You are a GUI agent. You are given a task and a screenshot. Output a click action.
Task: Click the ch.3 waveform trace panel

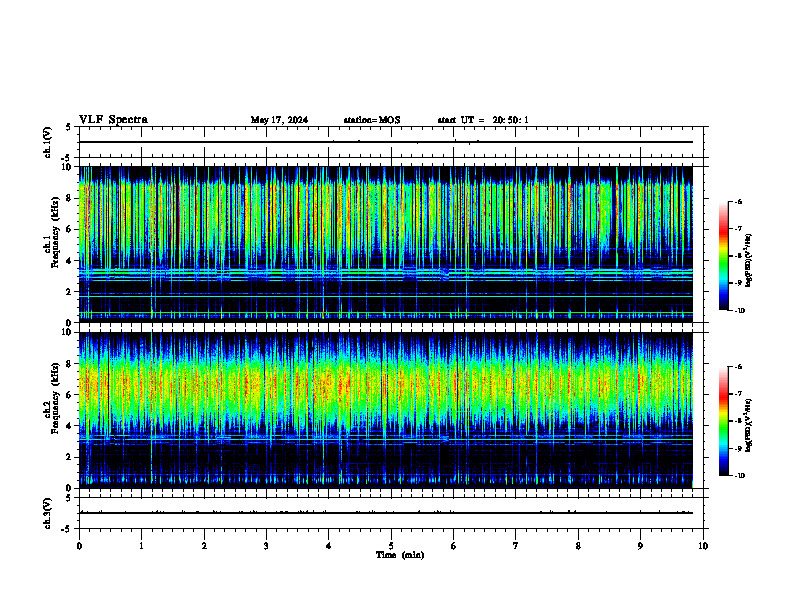(x=391, y=513)
